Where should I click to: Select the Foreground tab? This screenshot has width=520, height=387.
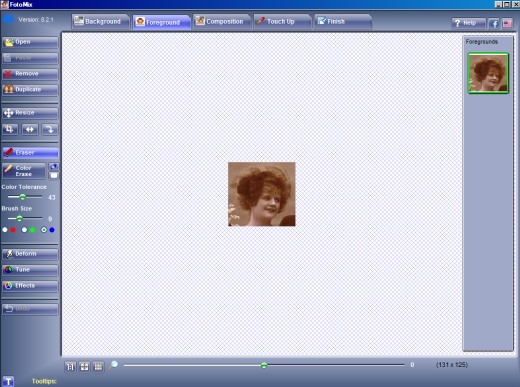pyautogui.click(x=161, y=22)
